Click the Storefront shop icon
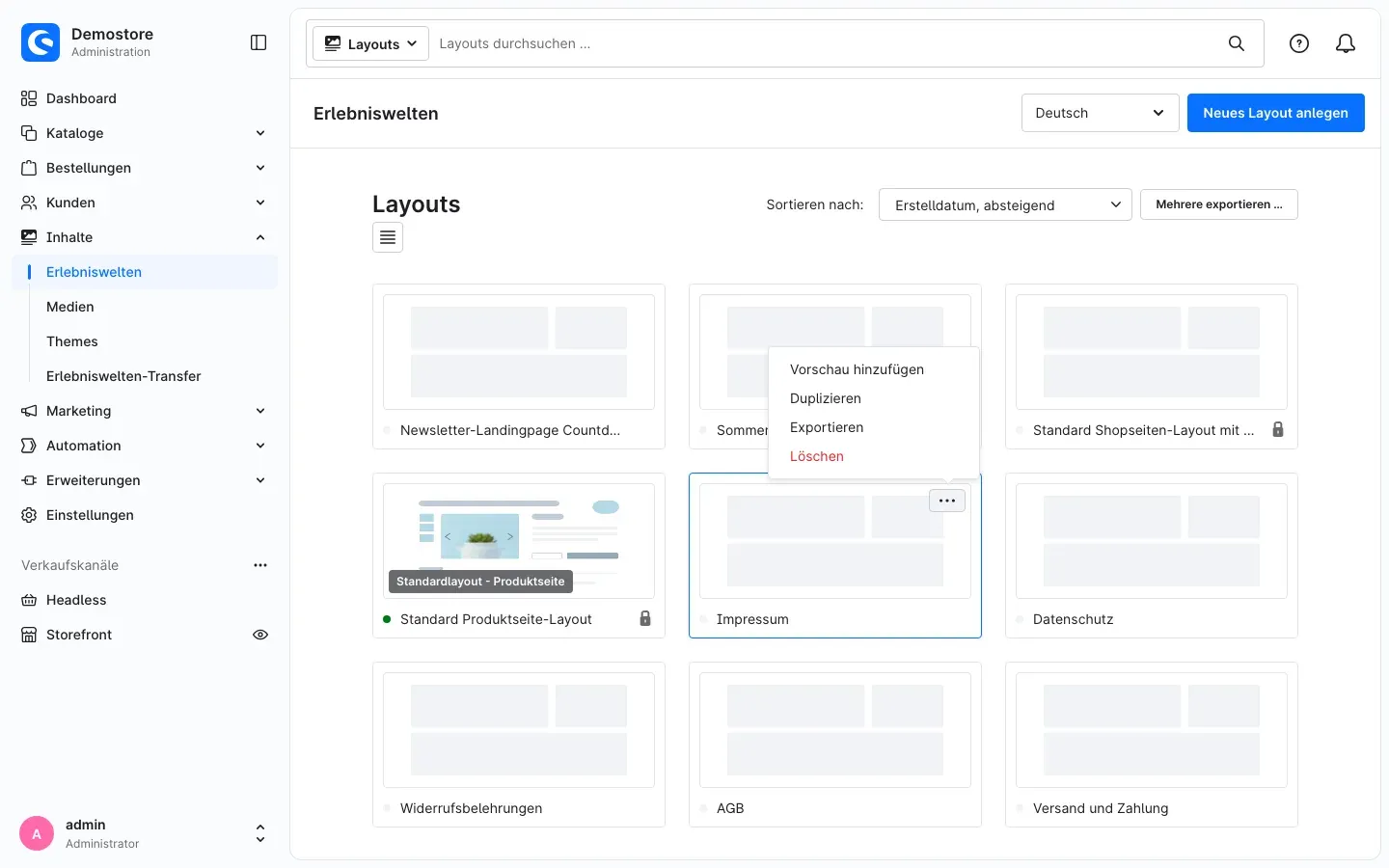1389x868 pixels. coord(29,635)
